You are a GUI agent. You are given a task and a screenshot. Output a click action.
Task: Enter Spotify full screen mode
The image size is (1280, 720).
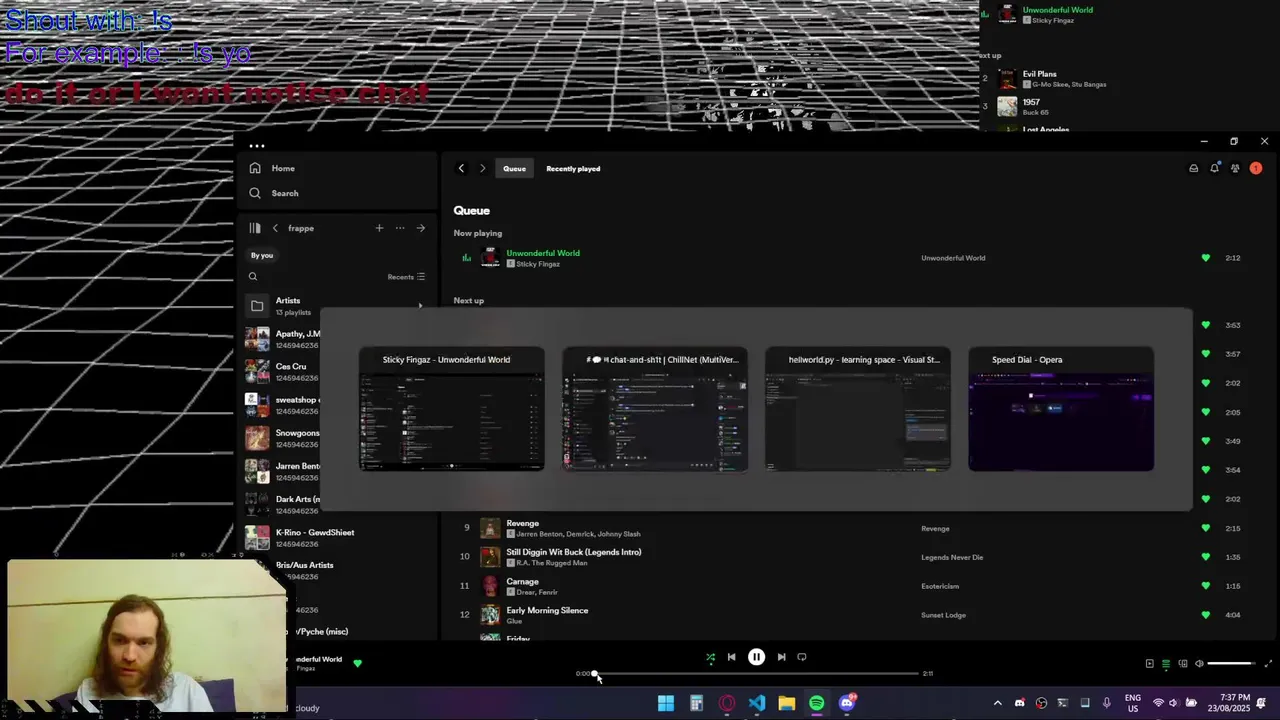pyautogui.click(x=1268, y=663)
